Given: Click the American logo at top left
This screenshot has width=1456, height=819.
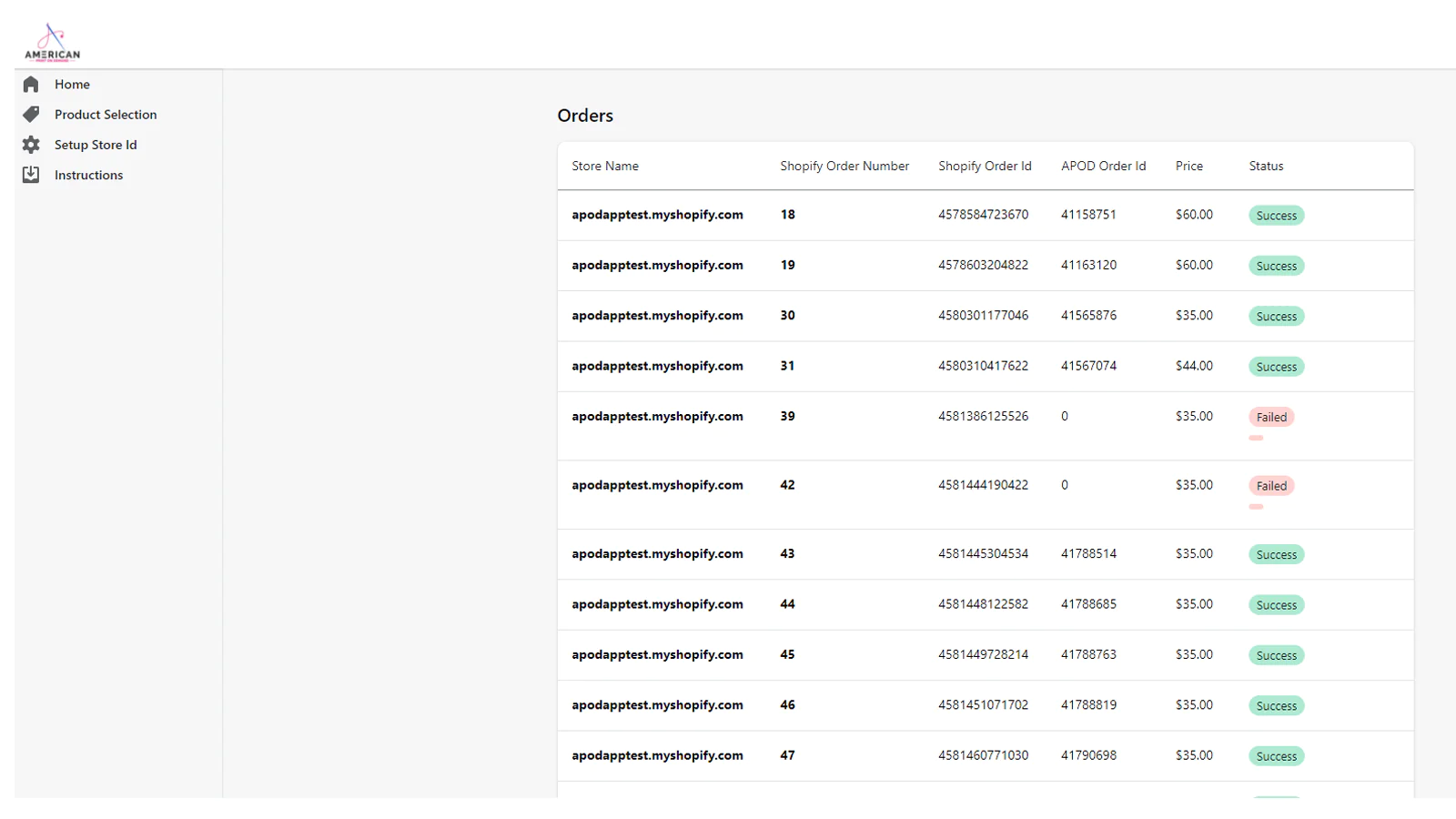Looking at the screenshot, I should tap(52, 42).
